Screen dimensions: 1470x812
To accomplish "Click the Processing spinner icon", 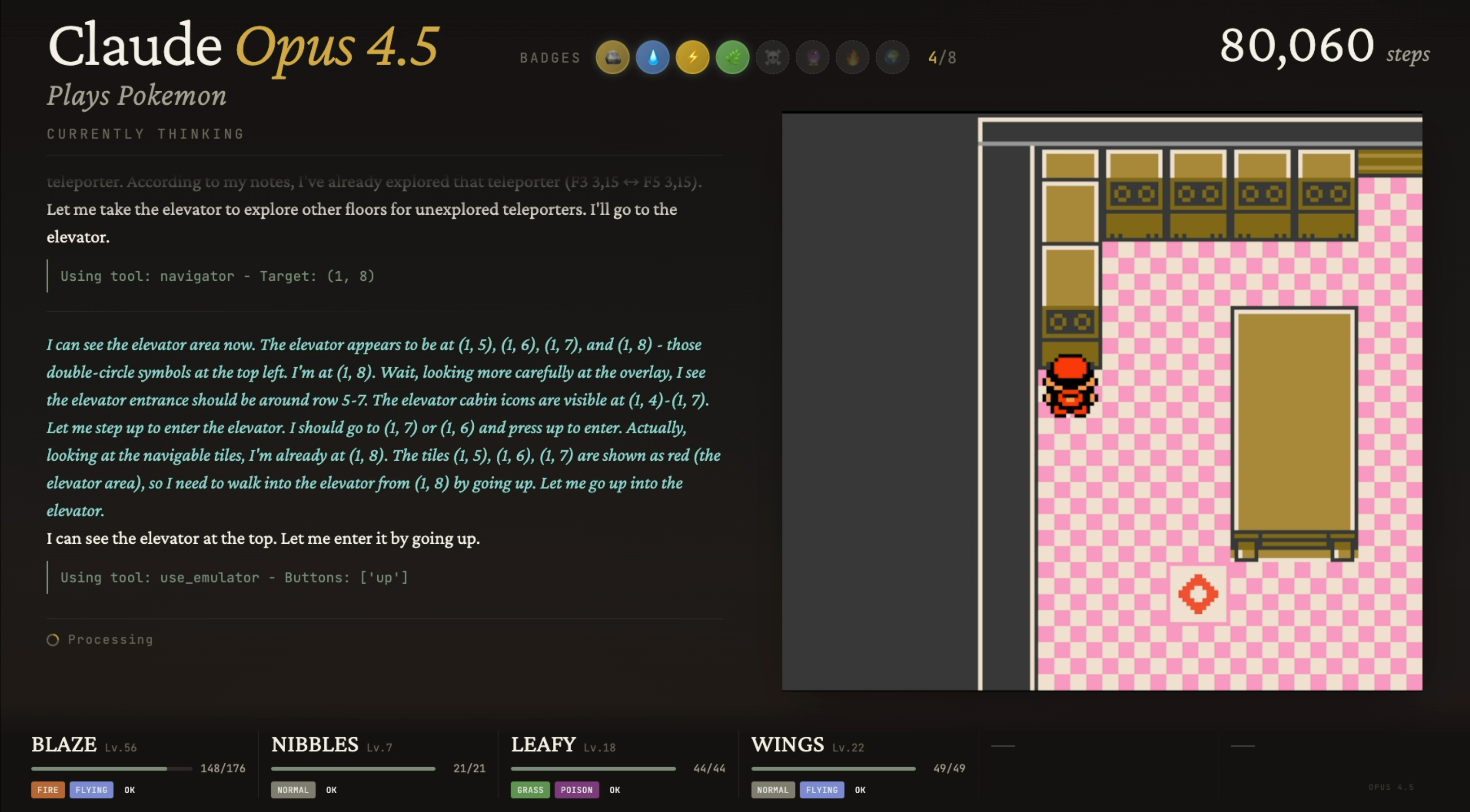I will tap(53, 640).
